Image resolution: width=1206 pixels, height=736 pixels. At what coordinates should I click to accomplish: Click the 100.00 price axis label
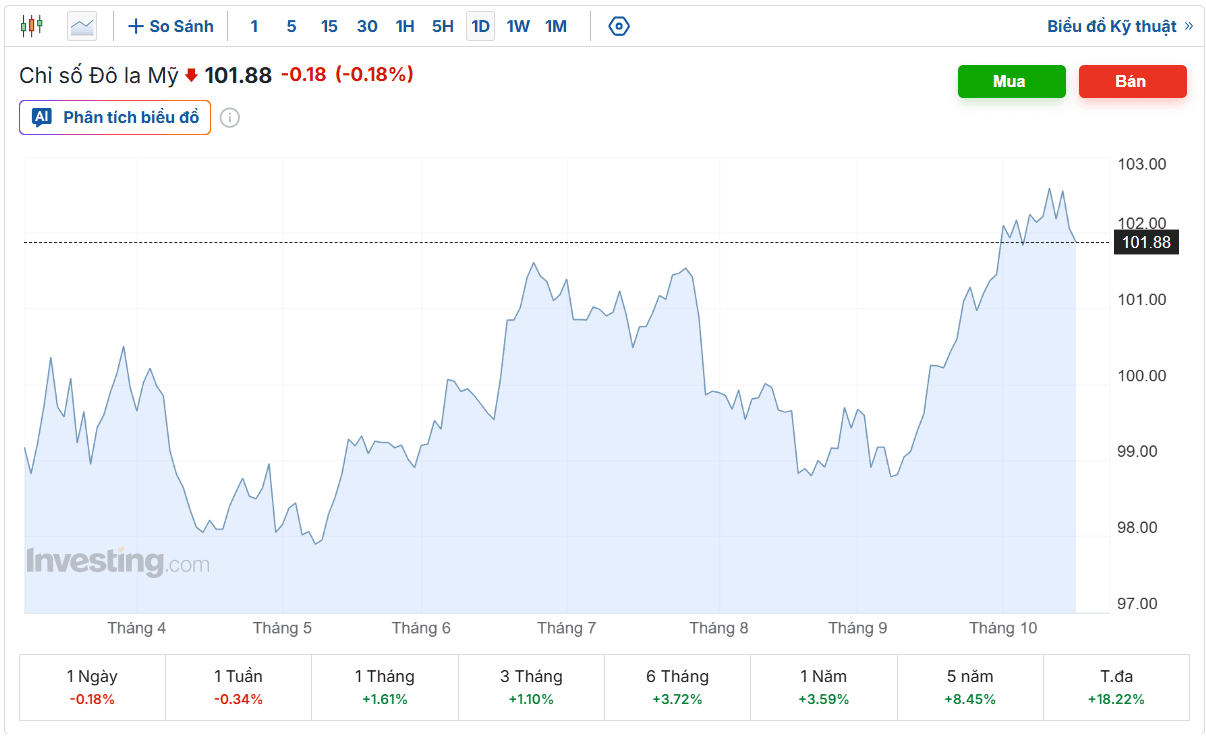coord(1142,376)
